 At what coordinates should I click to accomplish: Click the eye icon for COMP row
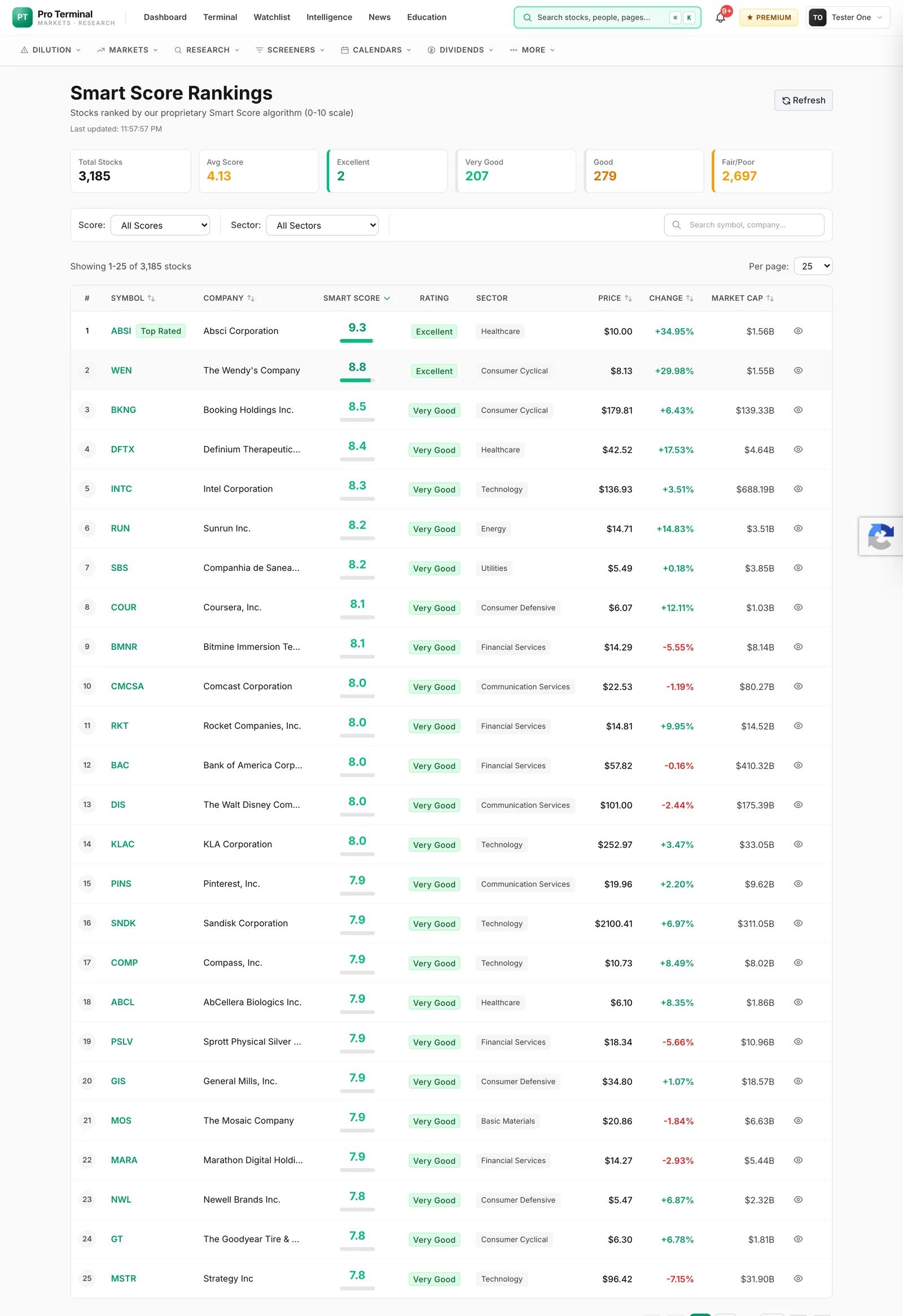pyautogui.click(x=797, y=963)
